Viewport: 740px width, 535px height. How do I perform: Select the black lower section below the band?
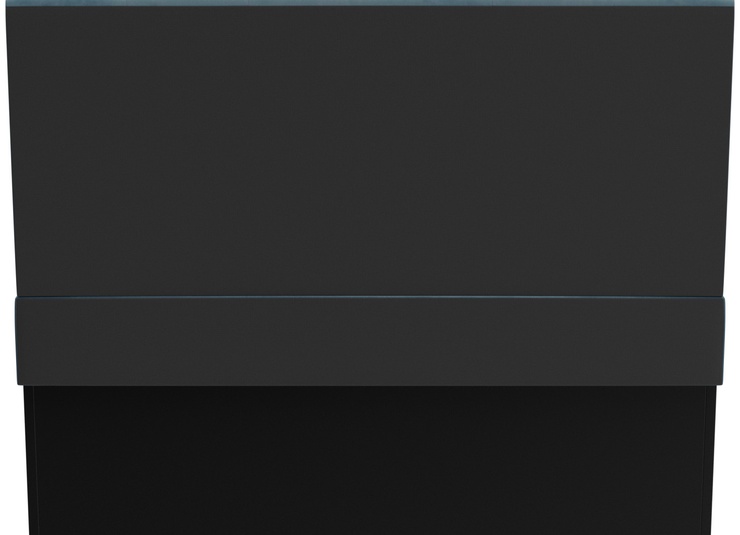(370, 460)
